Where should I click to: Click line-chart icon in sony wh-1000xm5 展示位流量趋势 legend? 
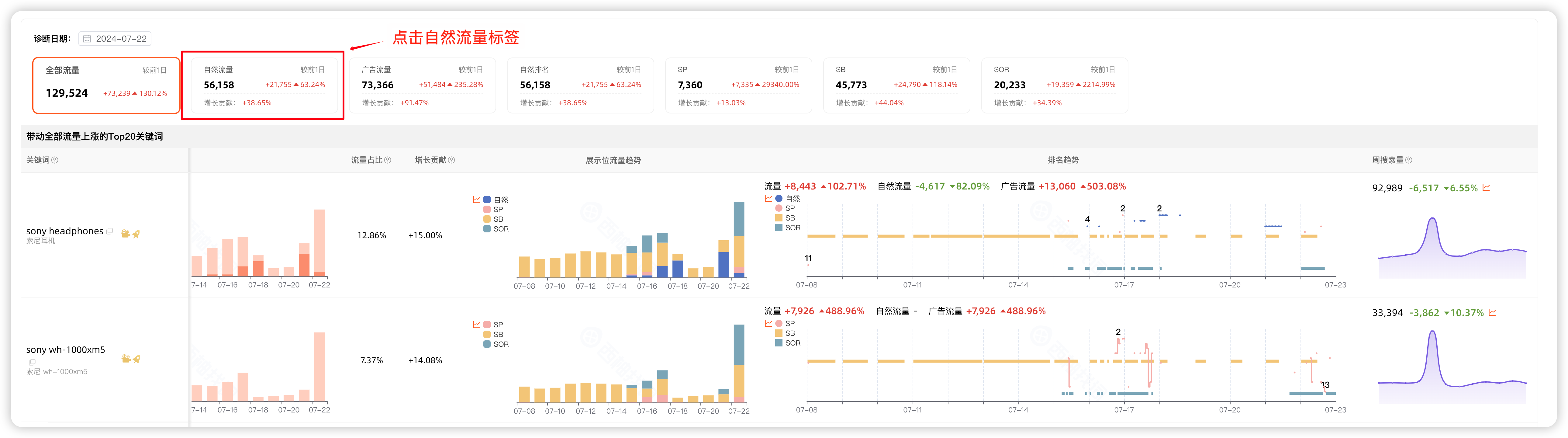point(477,325)
